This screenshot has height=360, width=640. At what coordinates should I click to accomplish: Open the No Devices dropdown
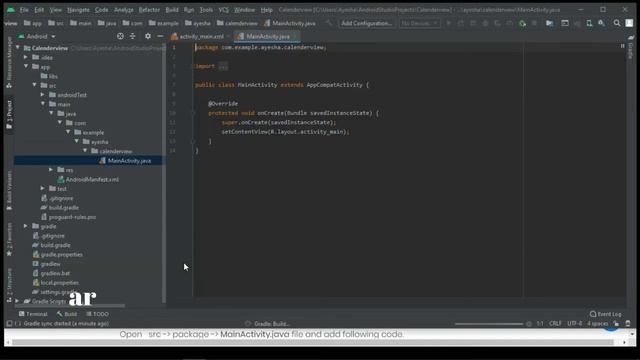tap(420, 23)
